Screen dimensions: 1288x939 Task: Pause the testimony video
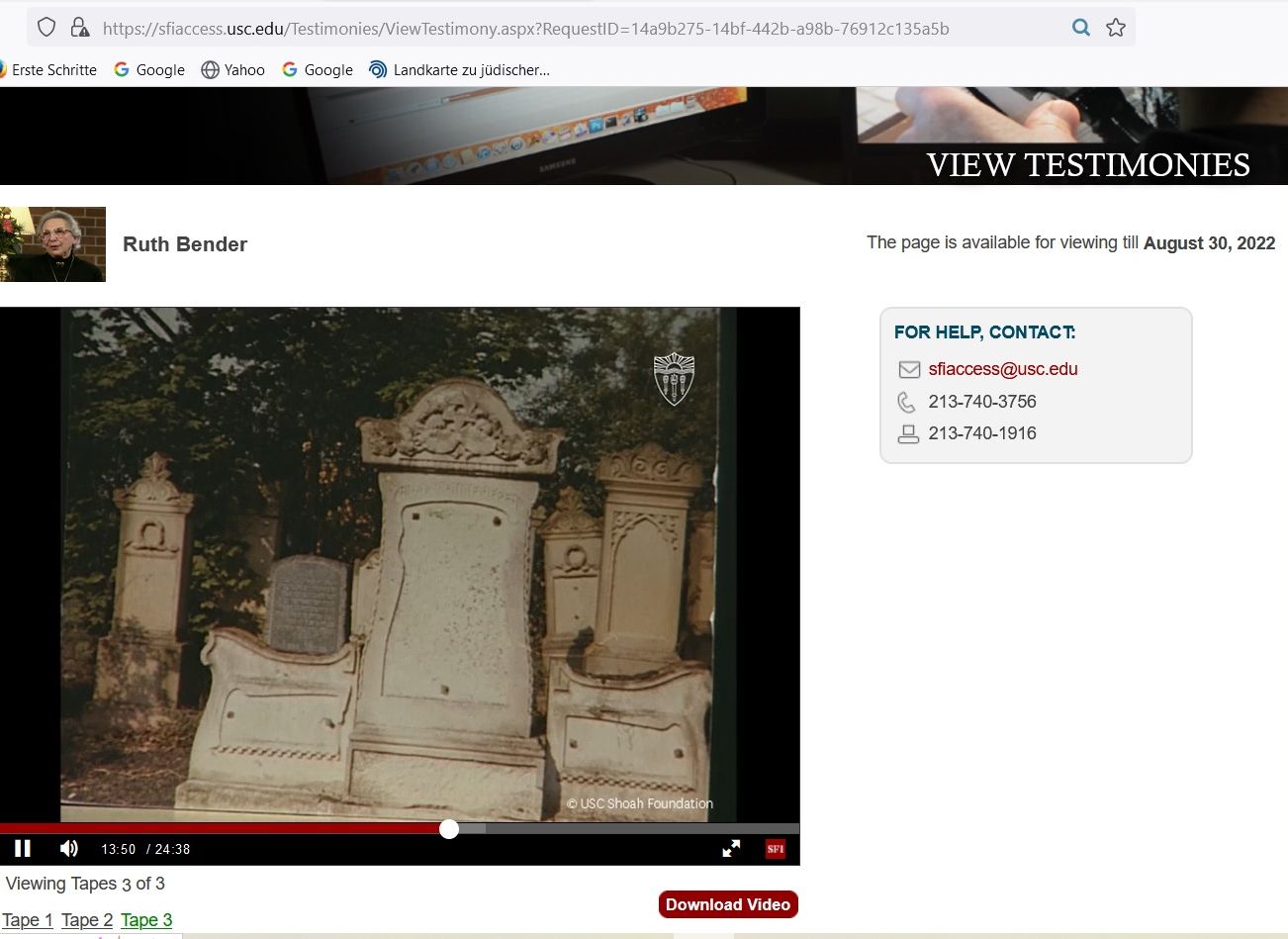(x=23, y=848)
